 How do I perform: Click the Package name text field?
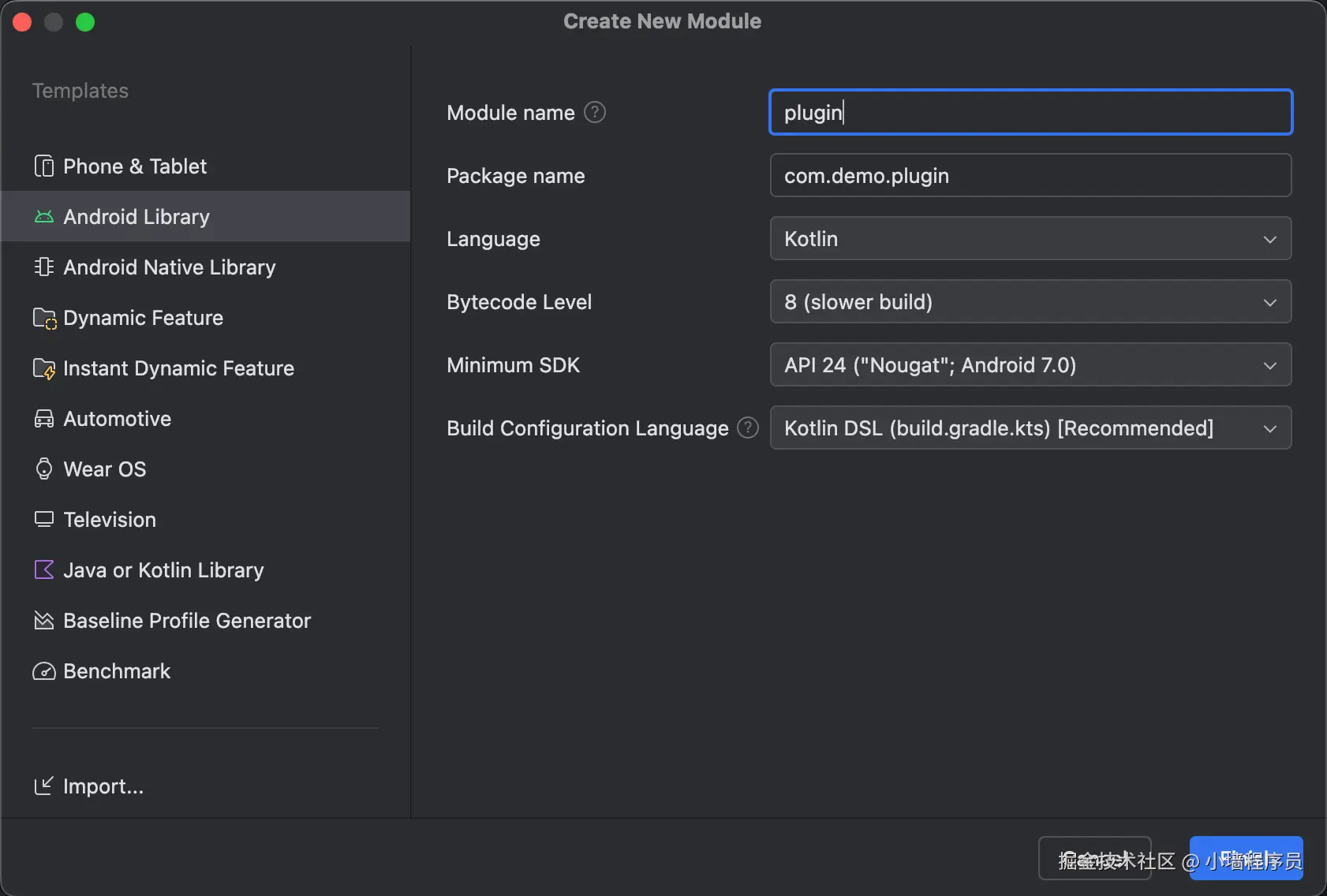coord(1030,176)
